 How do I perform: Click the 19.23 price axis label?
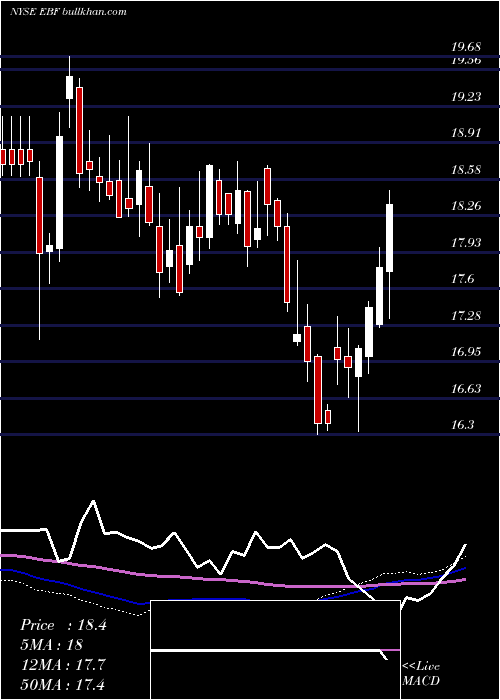pyautogui.click(x=466, y=96)
